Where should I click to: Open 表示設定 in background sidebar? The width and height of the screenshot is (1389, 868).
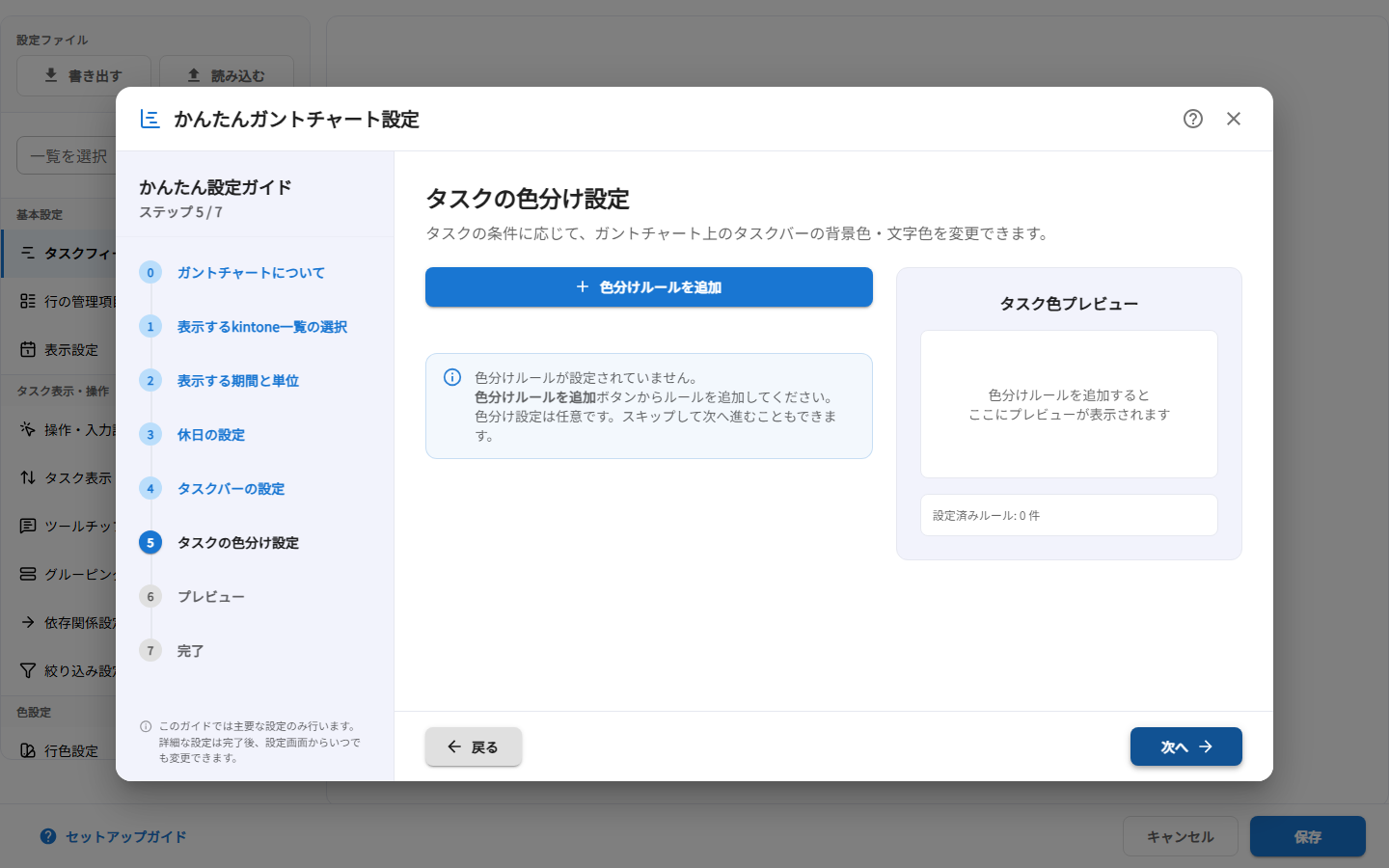[x=59, y=349]
